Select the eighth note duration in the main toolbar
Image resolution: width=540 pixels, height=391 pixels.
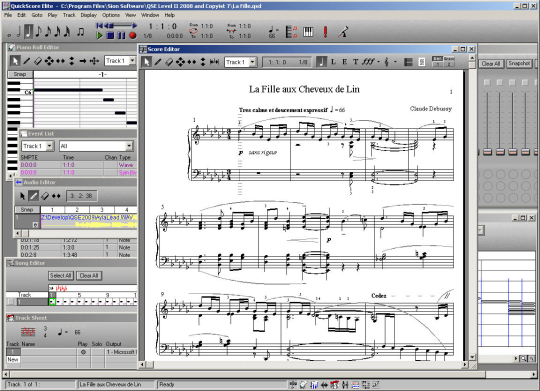[38, 32]
